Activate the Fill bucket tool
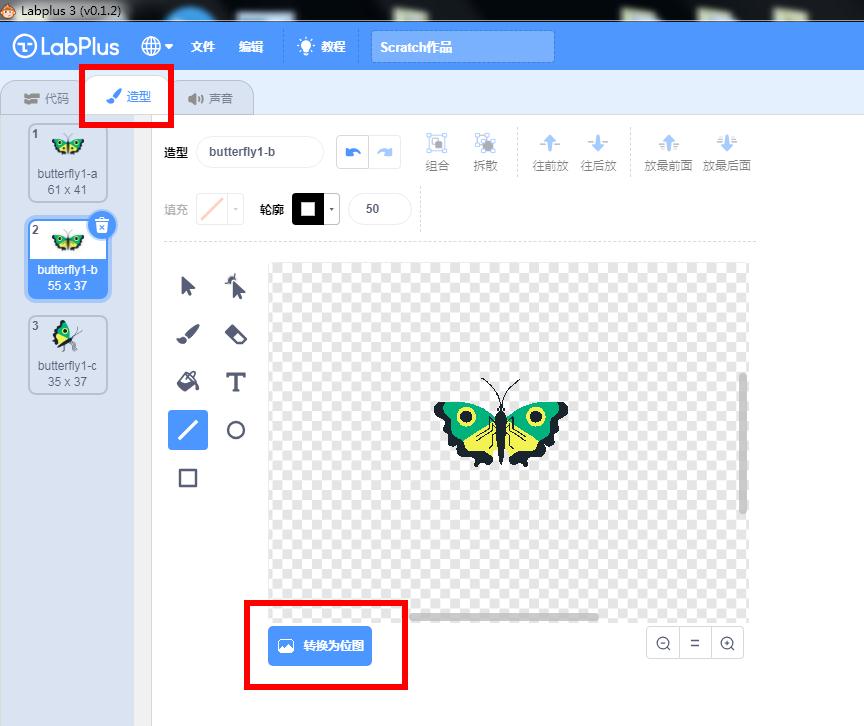 click(x=188, y=382)
